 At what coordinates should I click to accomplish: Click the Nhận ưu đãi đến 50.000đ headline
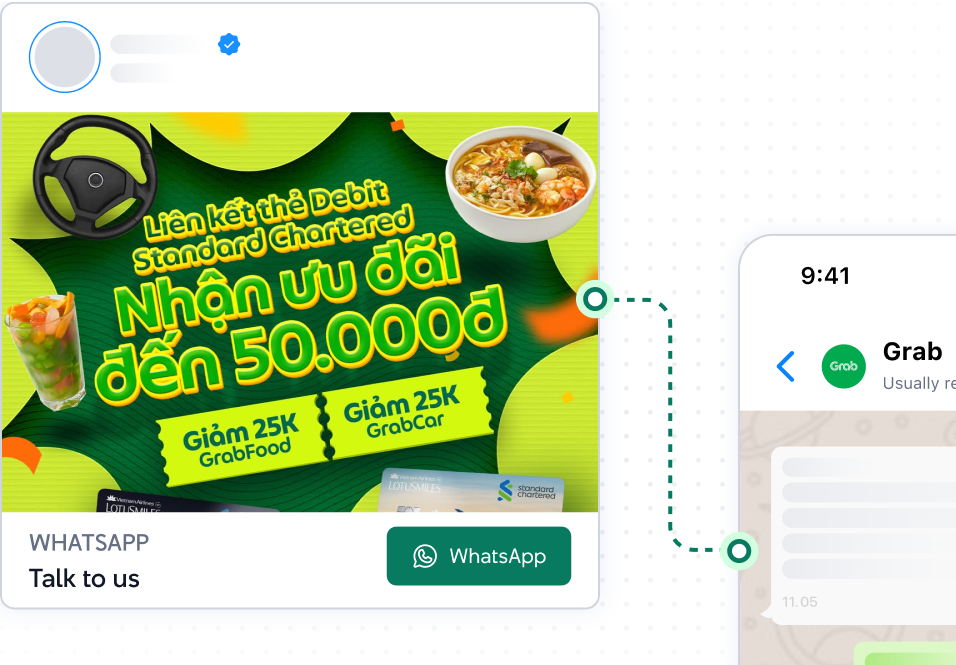tap(302, 314)
